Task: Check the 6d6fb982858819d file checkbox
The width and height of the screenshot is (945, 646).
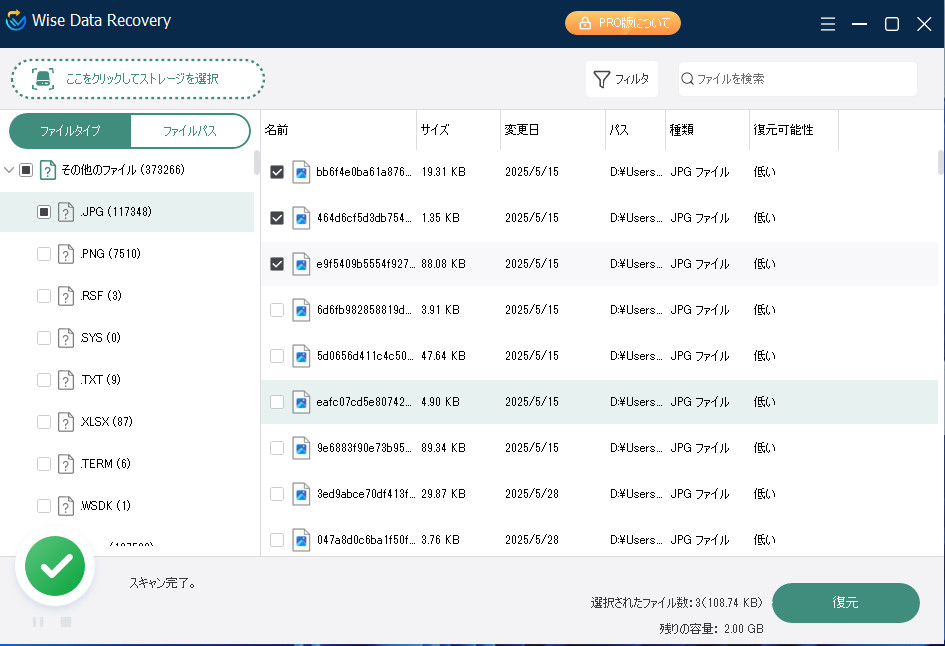Action: point(277,310)
